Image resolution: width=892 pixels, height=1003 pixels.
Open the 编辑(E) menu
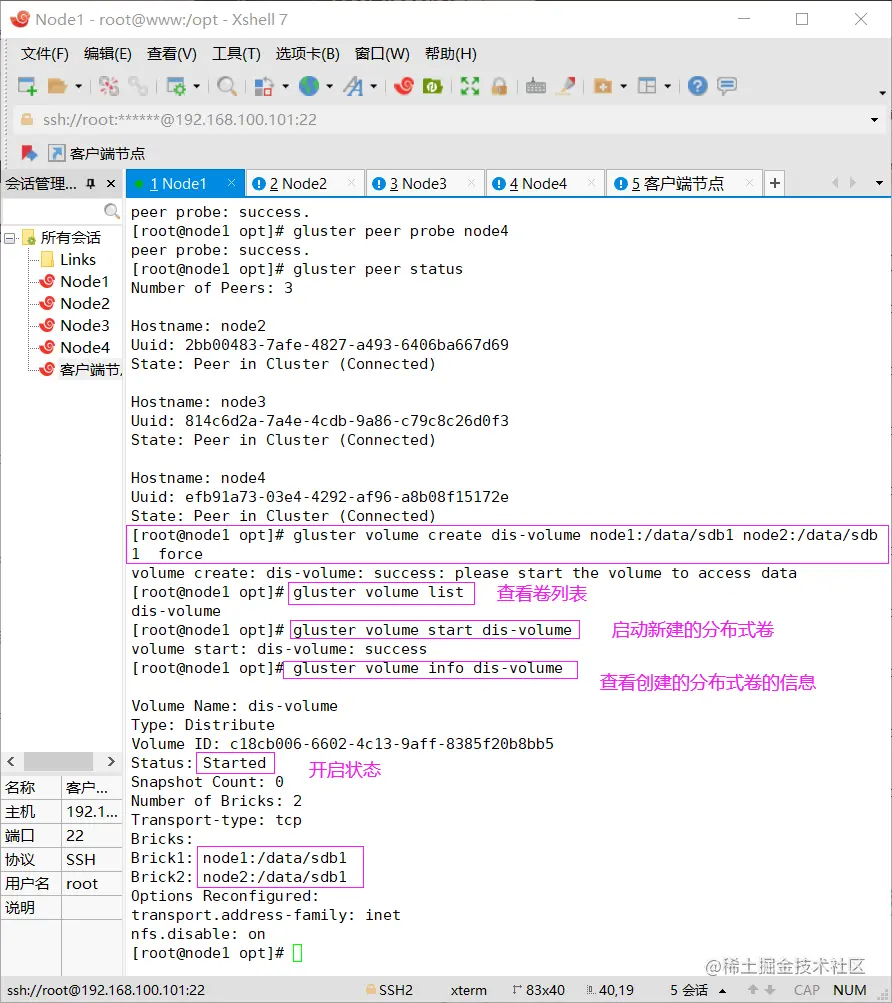click(x=108, y=54)
